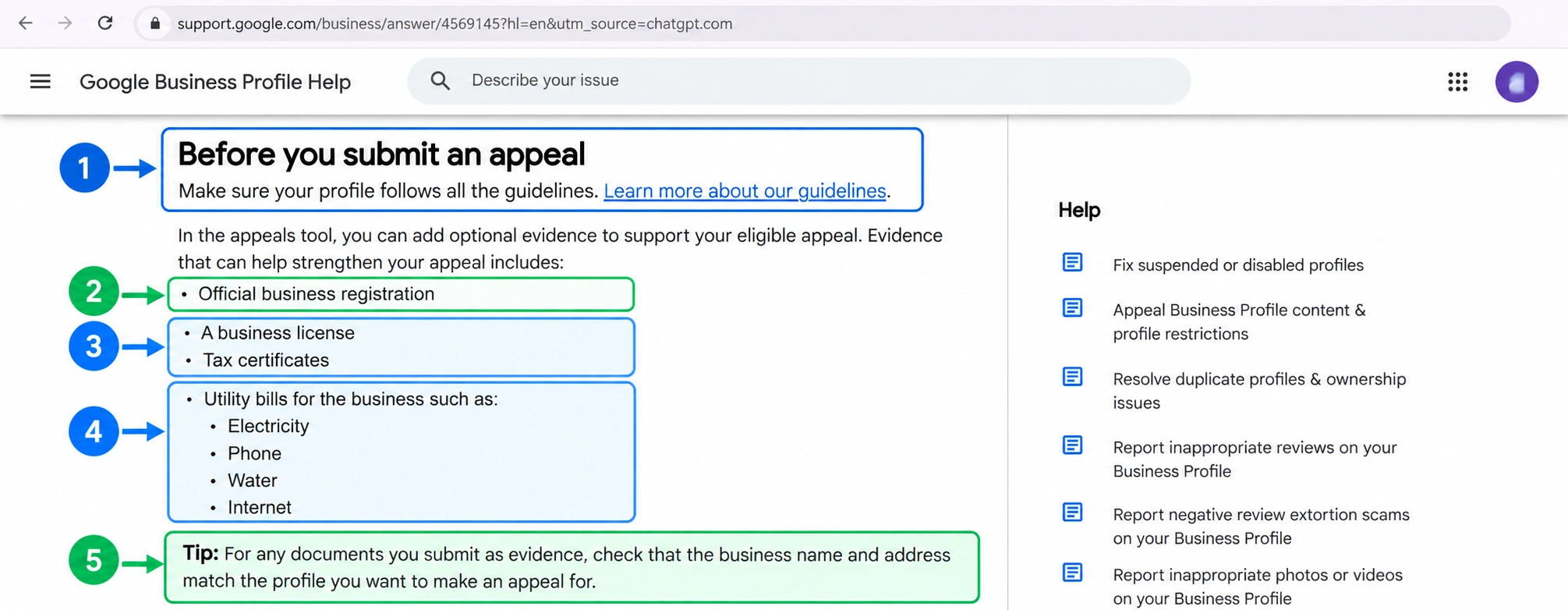Reload the page with the refresh icon
Image resolution: width=1568 pixels, height=610 pixels.
pos(105,23)
